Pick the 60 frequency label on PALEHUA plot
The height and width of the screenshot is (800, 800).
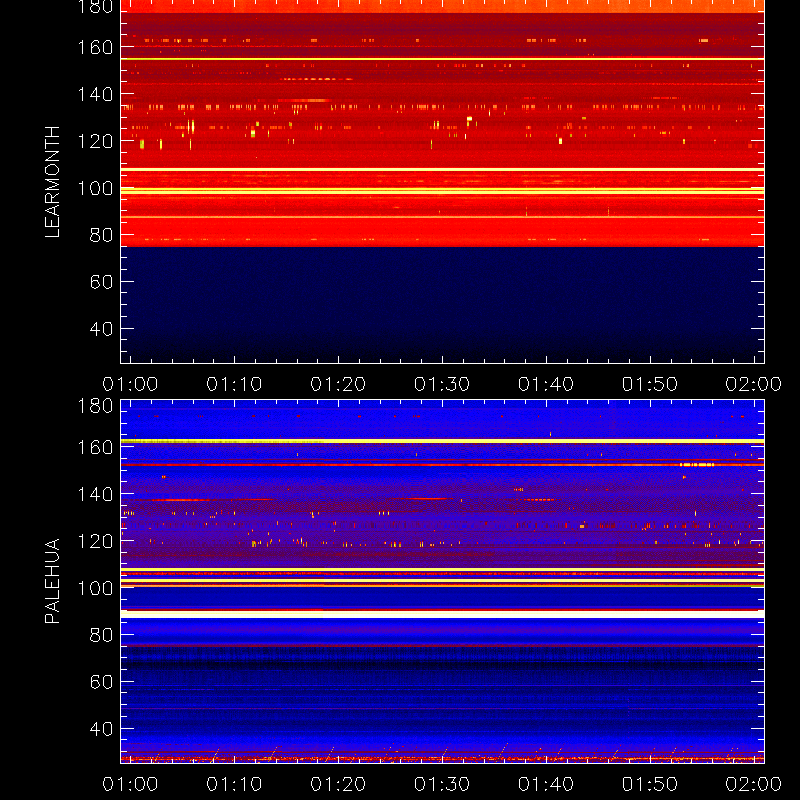point(101,682)
